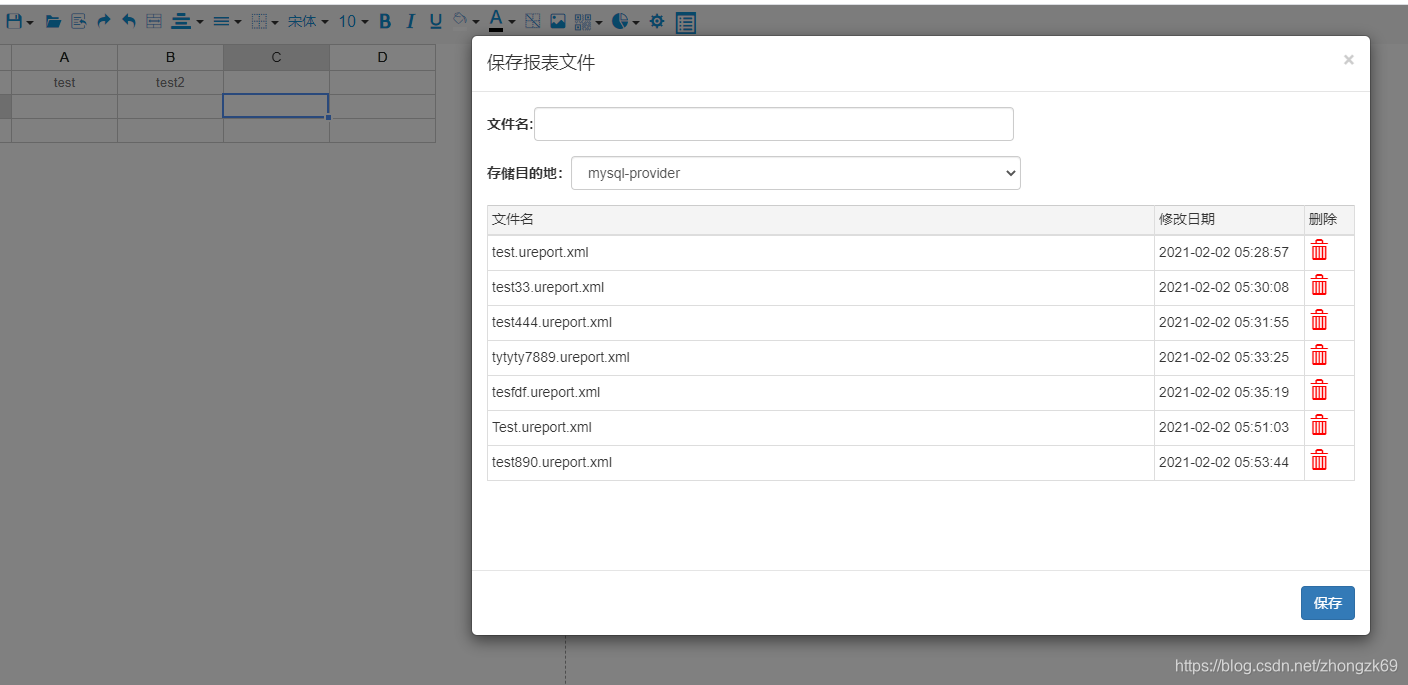Delete test.ureport.xml with its trash icon

point(1320,250)
